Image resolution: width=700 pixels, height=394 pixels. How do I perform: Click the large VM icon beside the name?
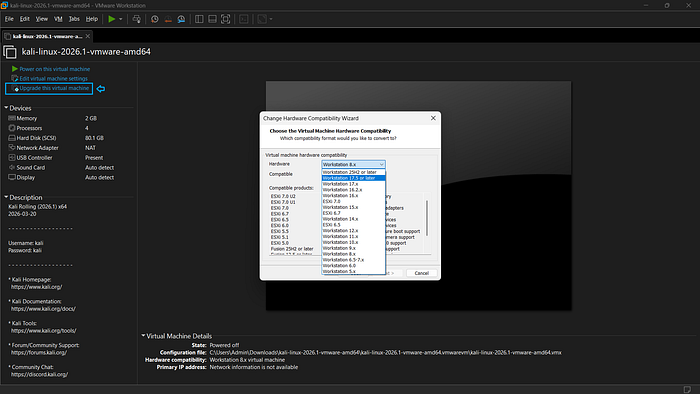click(10, 52)
